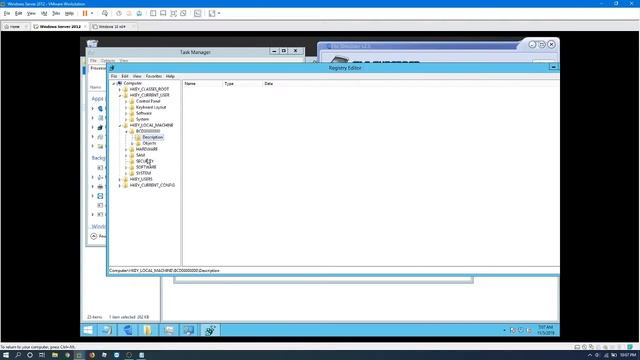Select Software key under HKEY_CURRENT_USER
640x360 pixels.
pos(144,113)
